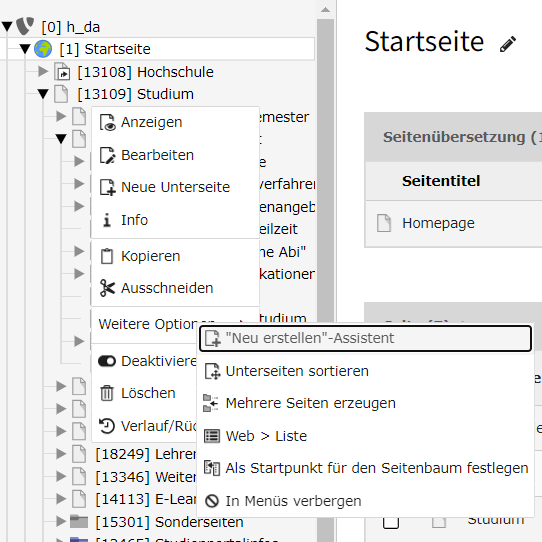Click the pencil icon next to Startseite heading
The image size is (542, 542).
[508, 44]
